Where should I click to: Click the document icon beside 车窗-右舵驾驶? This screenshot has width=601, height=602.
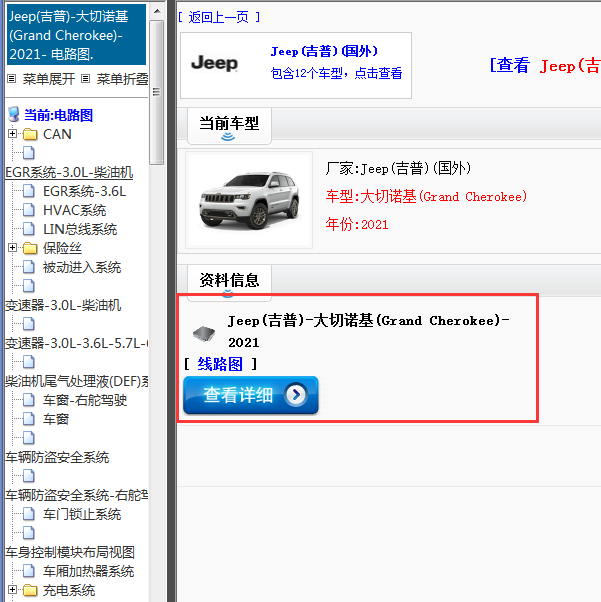tap(28, 400)
